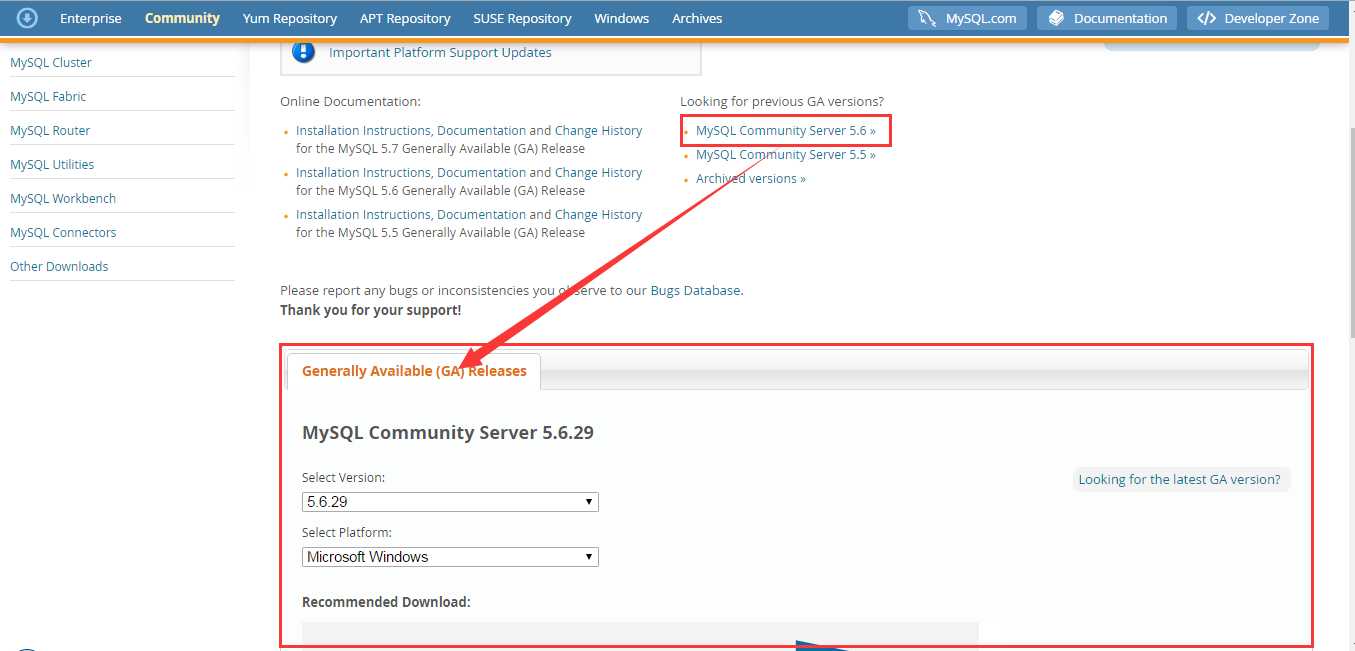Open Other Downloads in sidebar

tap(59, 266)
